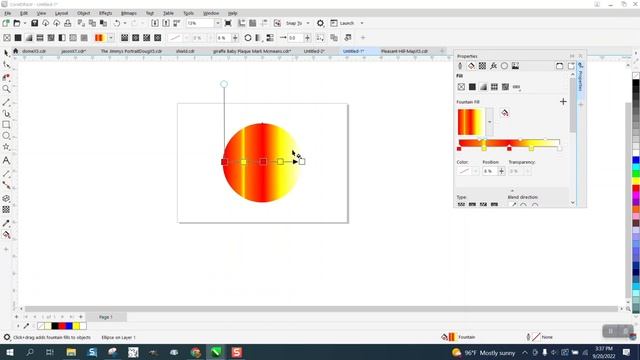The image size is (640, 360).
Task: Select fourth fountain type icon under Type
Action: 494,204
